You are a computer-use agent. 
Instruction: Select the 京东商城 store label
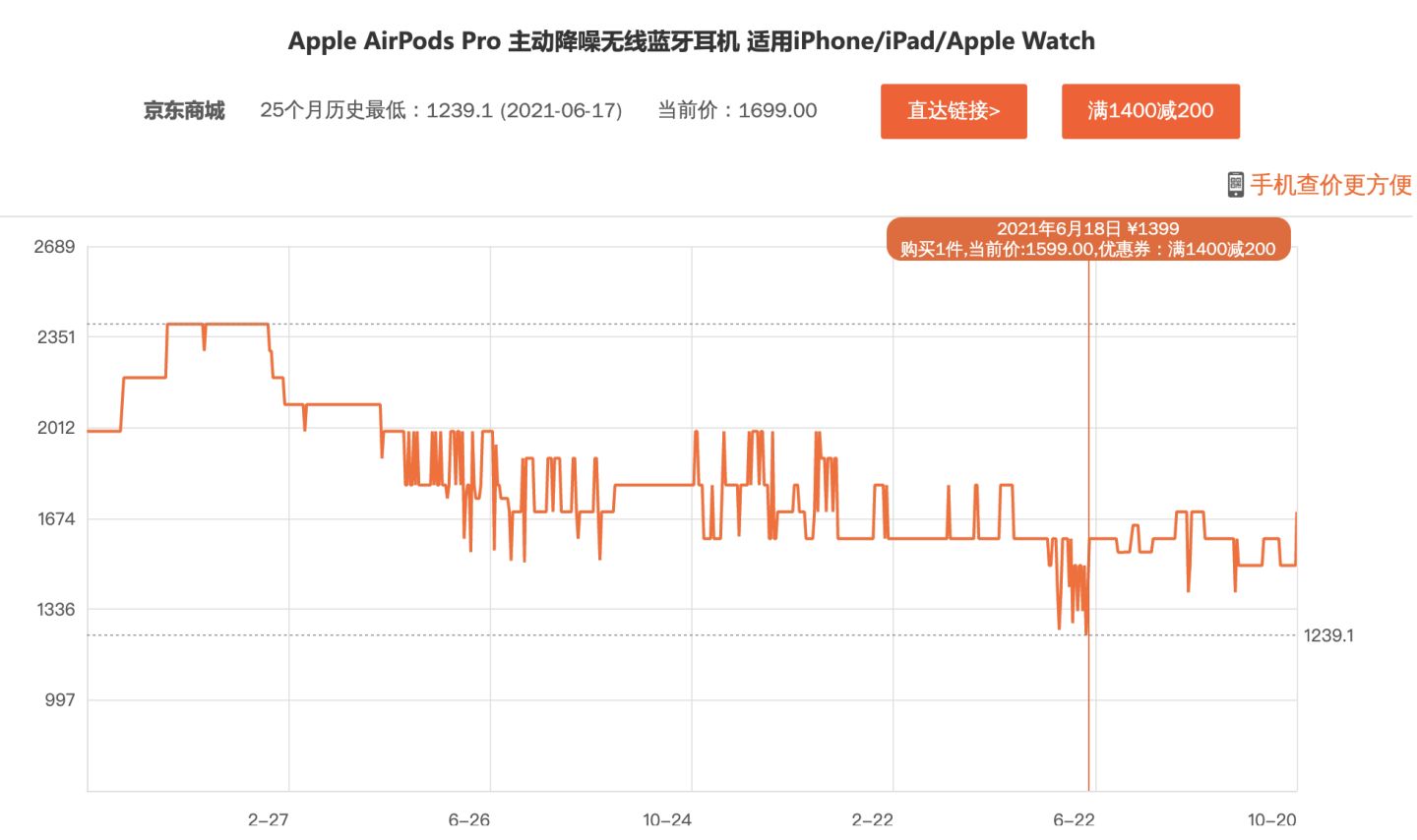pyautogui.click(x=183, y=111)
